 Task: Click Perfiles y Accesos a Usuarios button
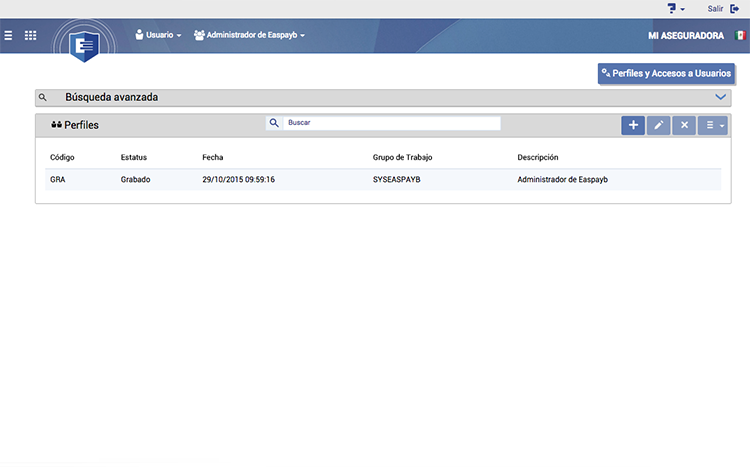click(666, 74)
